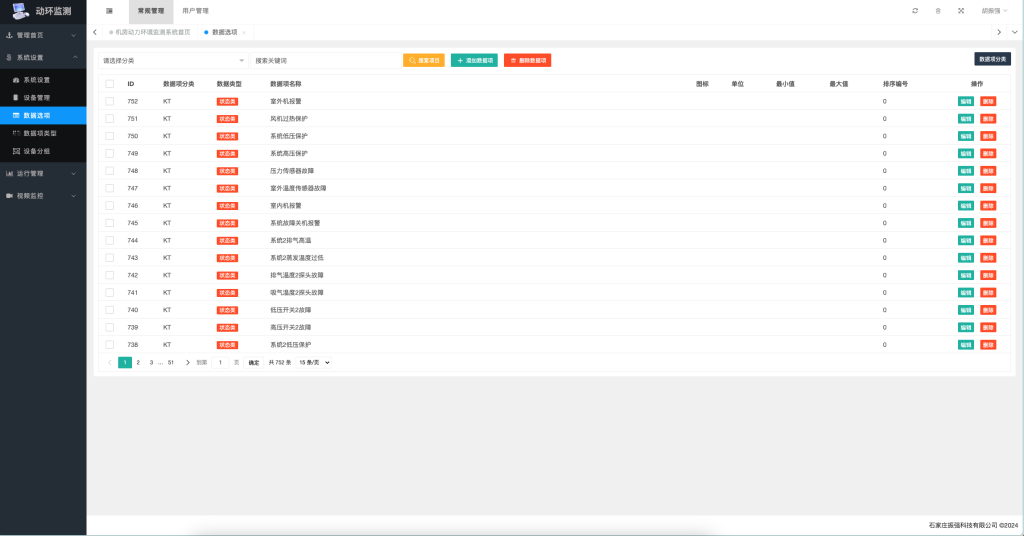The image size is (1024, 536).
Task: Go to next page using pagination arrow
Action: [x=187, y=362]
